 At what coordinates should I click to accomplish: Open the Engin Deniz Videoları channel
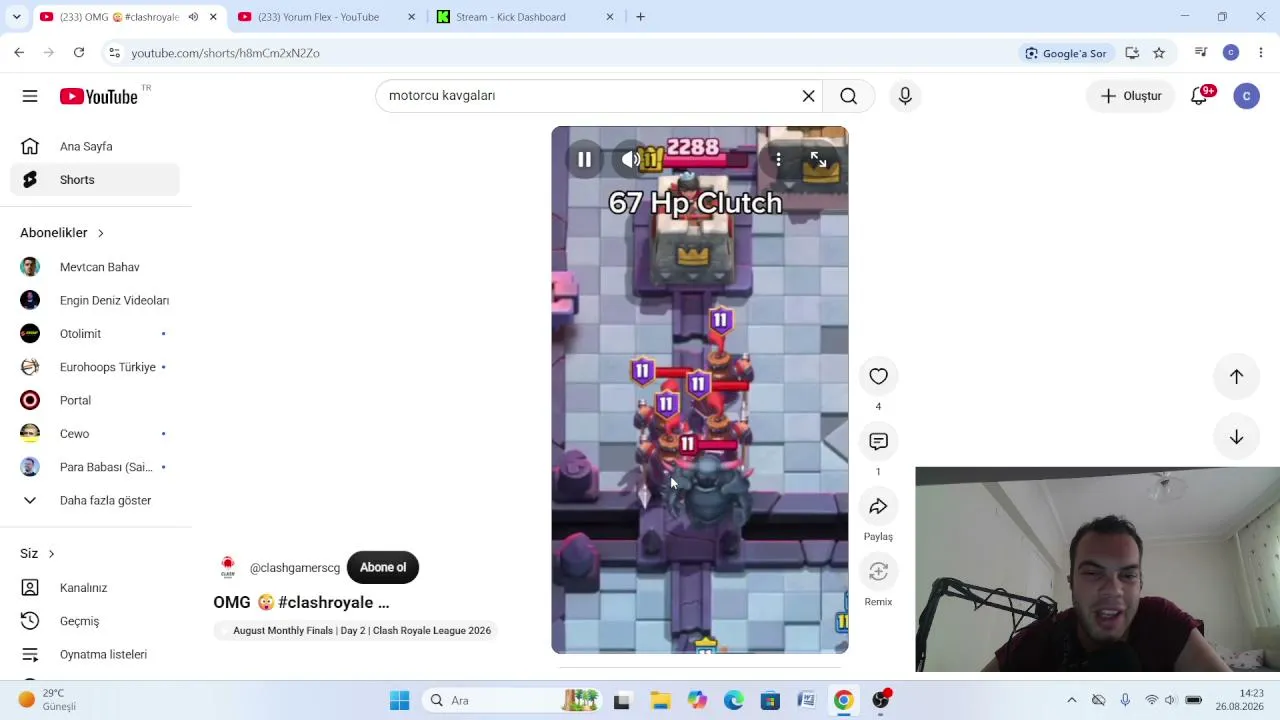pos(96,300)
